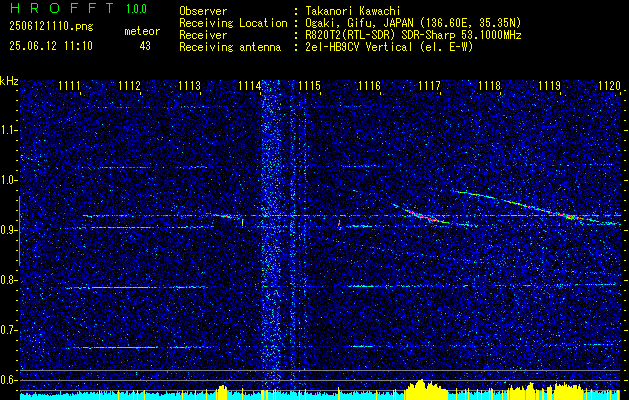Click the 0.7 frequency axis label
This screenshot has height=400, width=629.
[9, 330]
